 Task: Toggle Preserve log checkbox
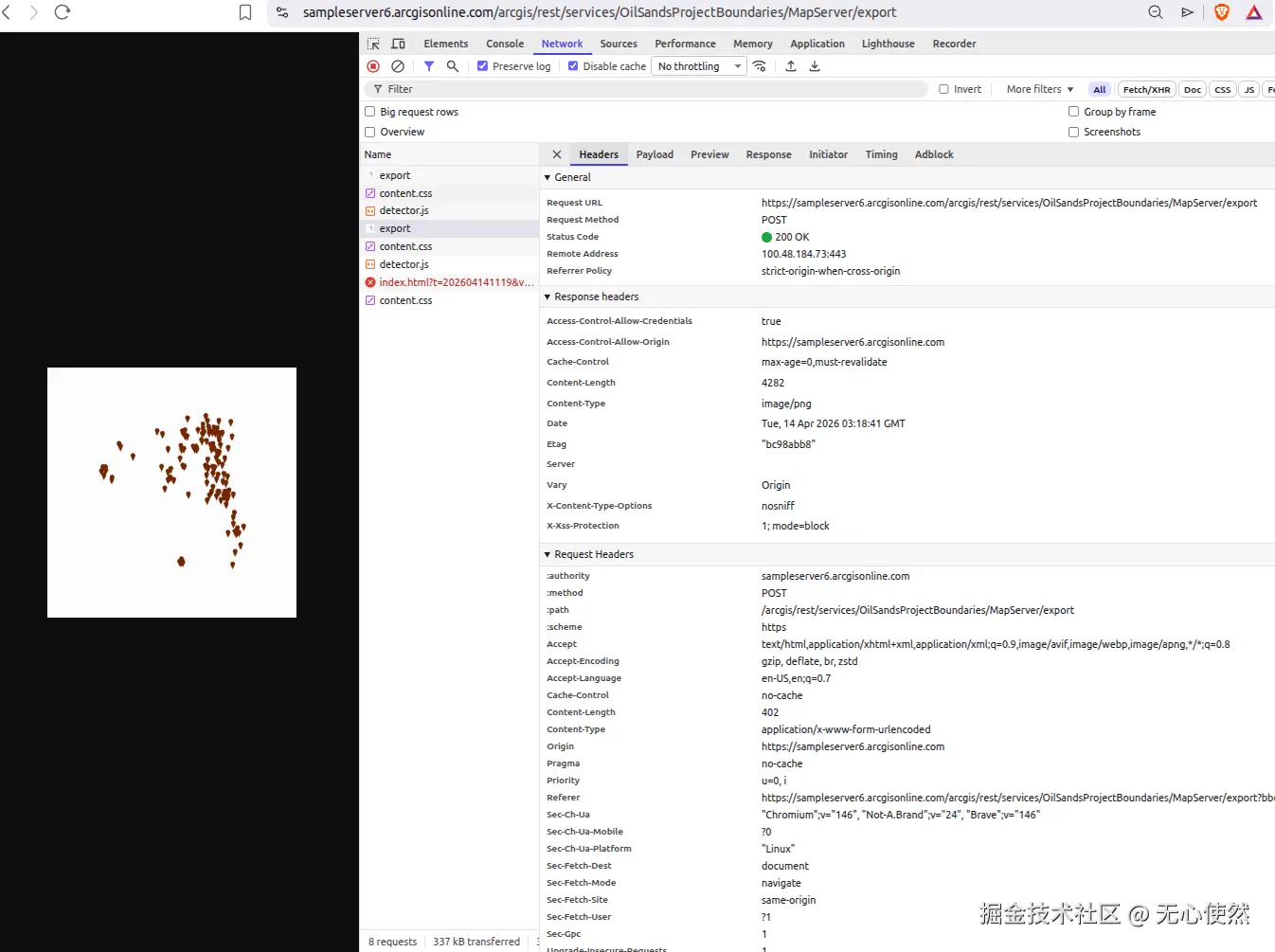(482, 66)
